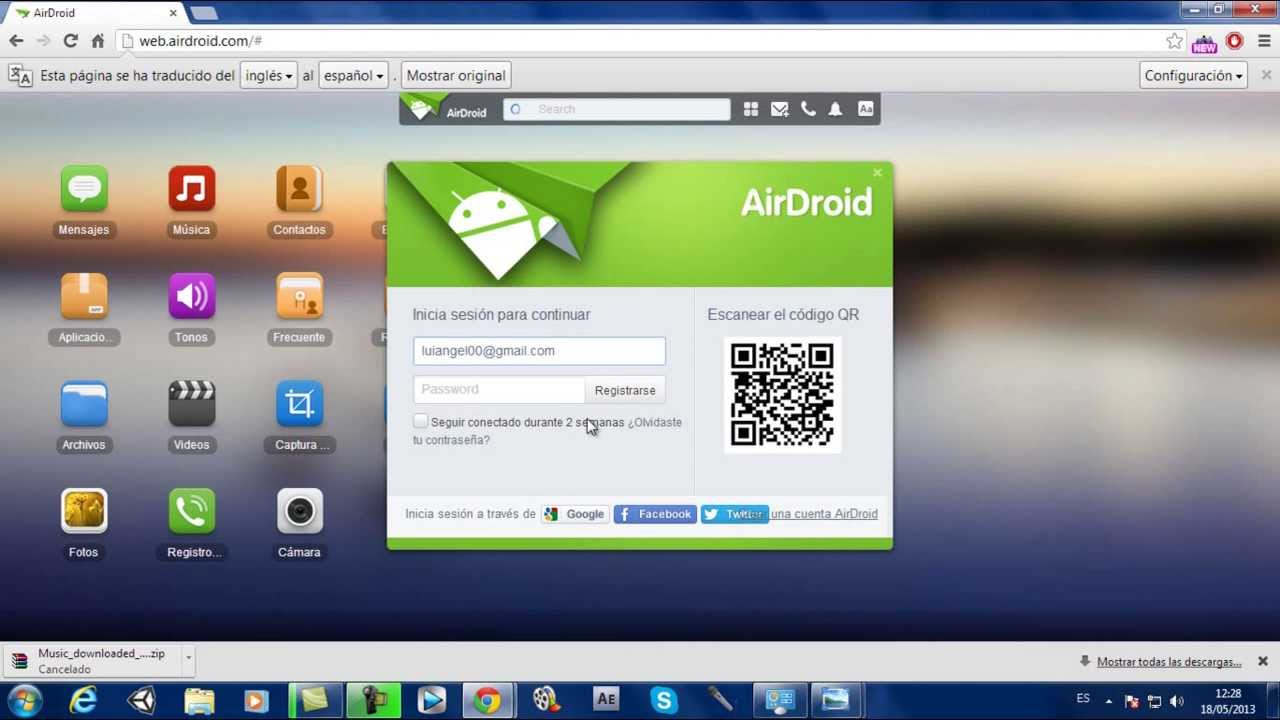Open the Chrome menu icon
Screen dimensions: 1280x720
point(1264,41)
